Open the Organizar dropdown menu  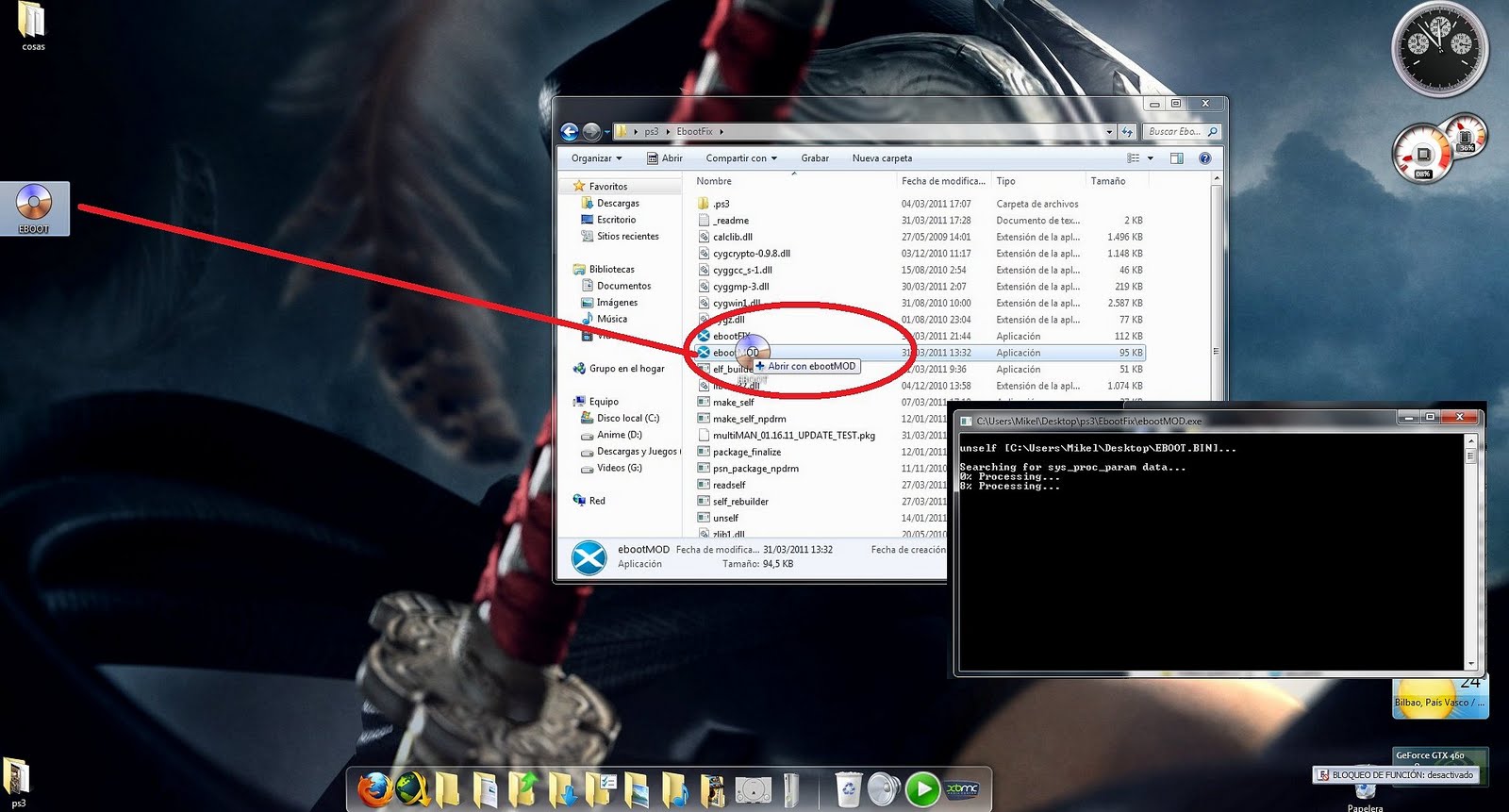point(596,158)
